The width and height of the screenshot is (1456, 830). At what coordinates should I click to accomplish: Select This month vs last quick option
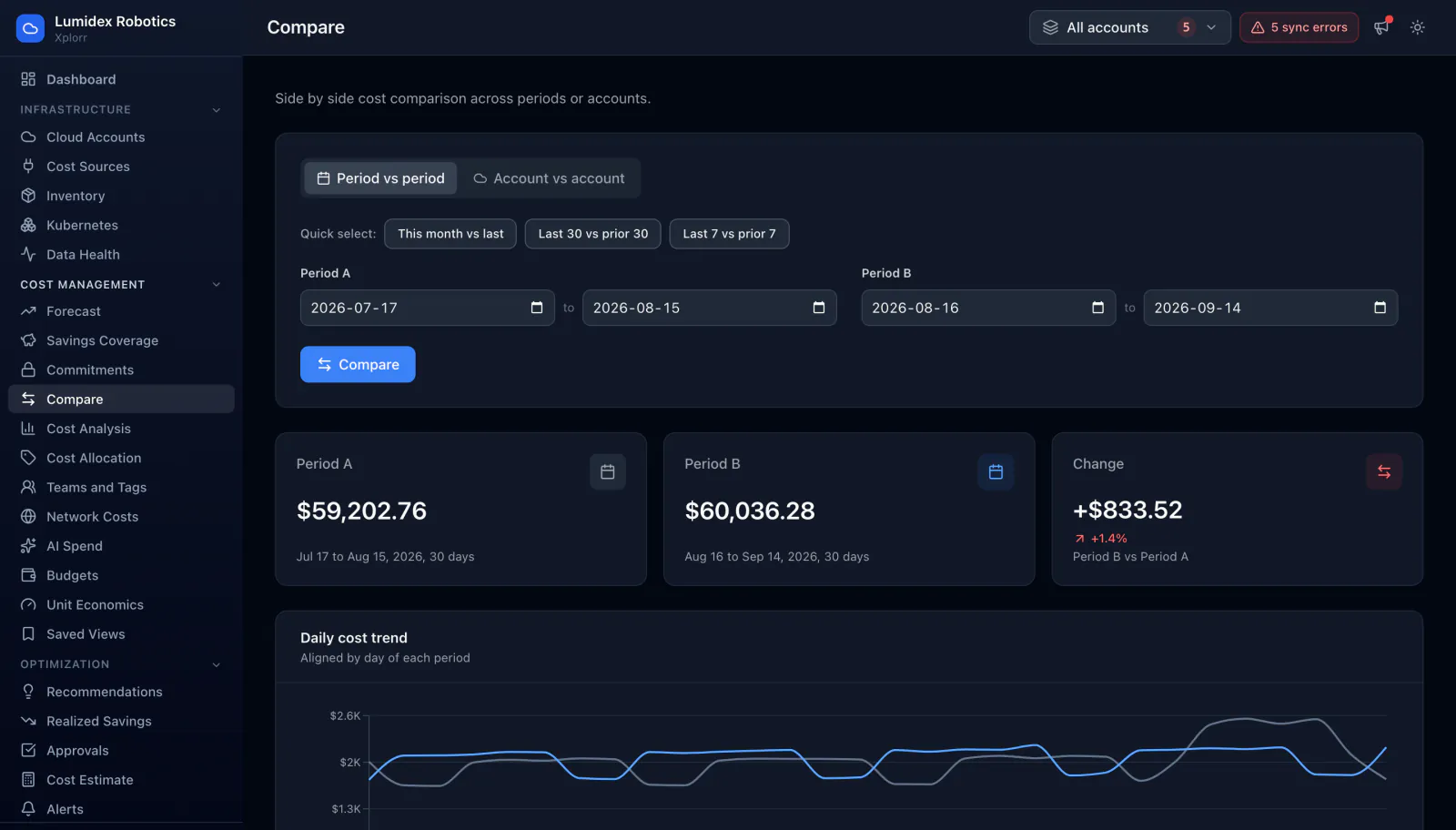450,234
